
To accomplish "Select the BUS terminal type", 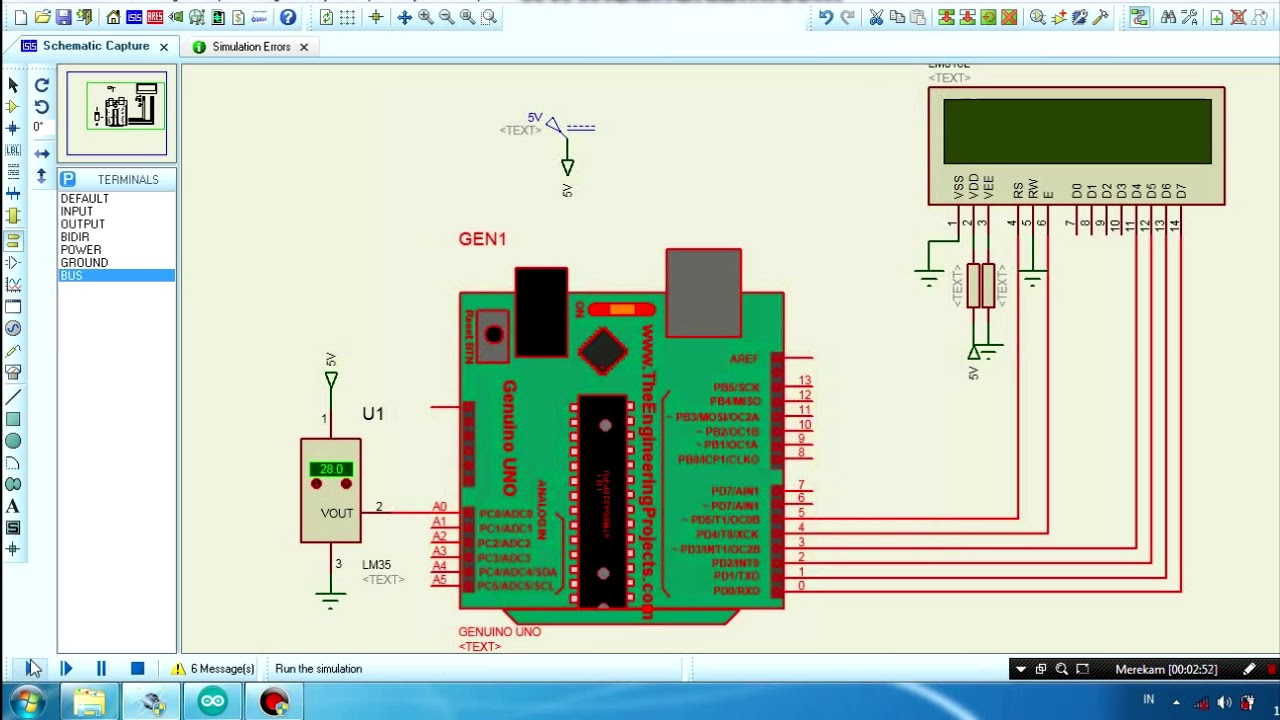I will click(117, 276).
